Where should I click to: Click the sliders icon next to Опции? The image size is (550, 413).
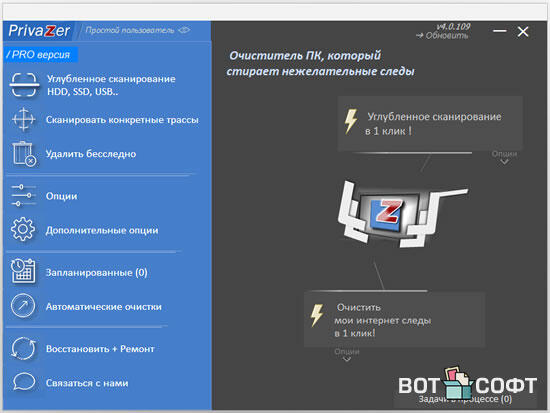(23, 195)
